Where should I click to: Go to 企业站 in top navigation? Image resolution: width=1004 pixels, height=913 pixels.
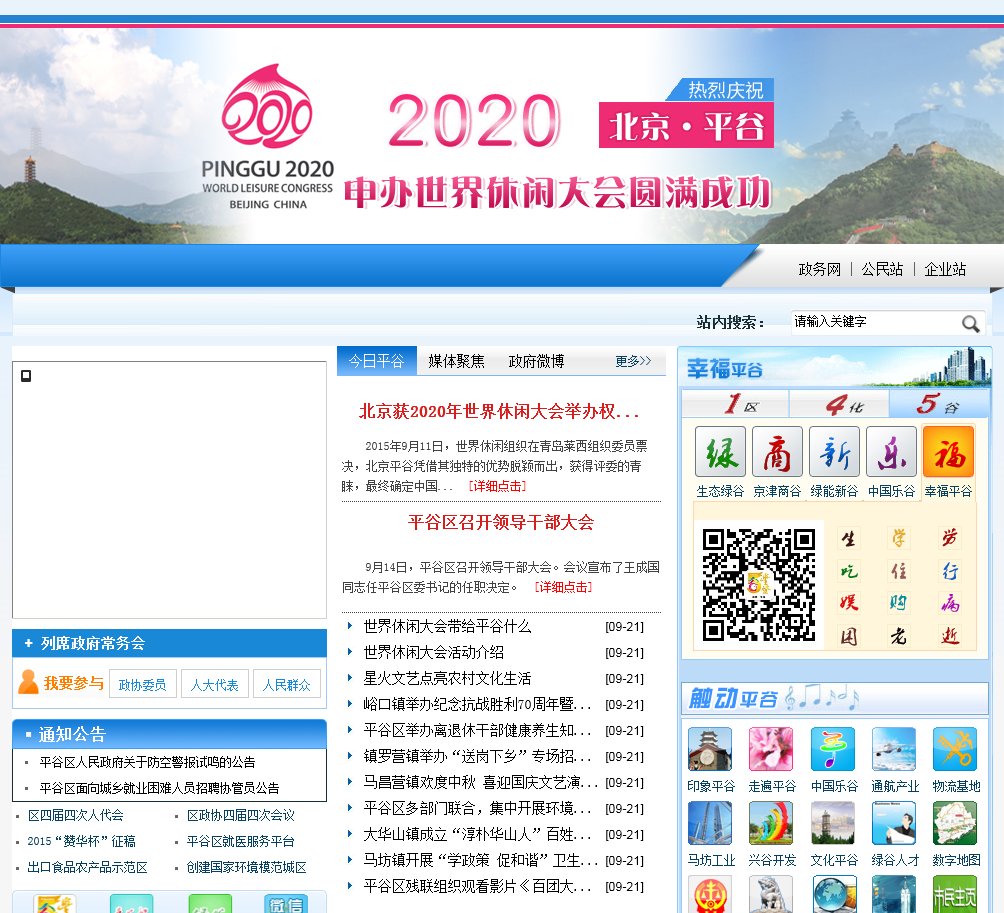tap(945, 270)
